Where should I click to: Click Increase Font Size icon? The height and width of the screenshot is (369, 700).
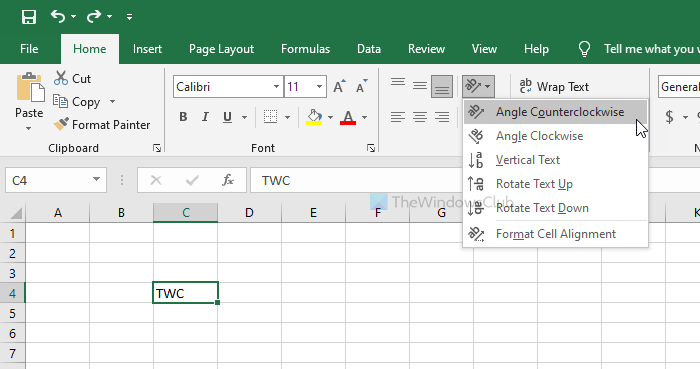[340, 87]
